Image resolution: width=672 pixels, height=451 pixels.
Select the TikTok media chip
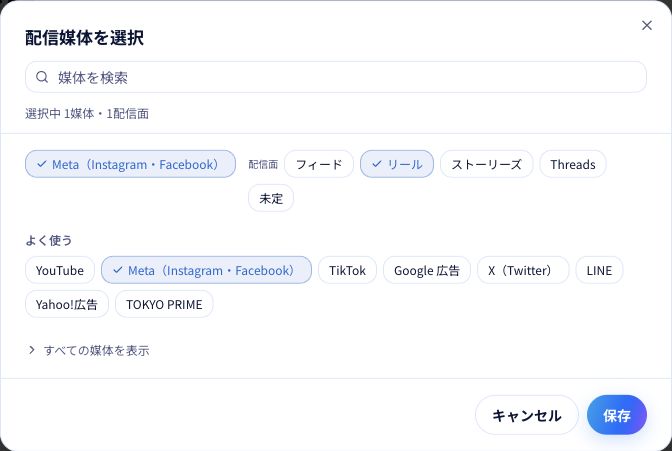click(347, 270)
